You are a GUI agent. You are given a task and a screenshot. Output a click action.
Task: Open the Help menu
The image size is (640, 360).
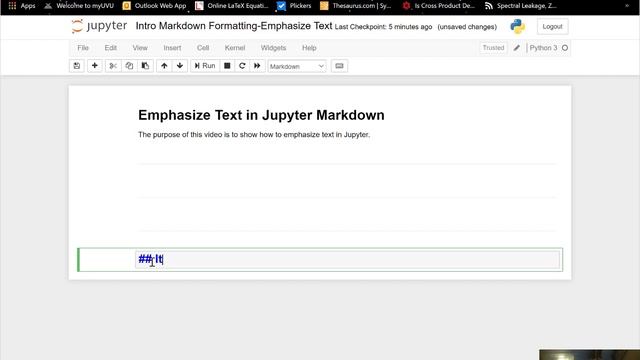pyautogui.click(x=309, y=48)
